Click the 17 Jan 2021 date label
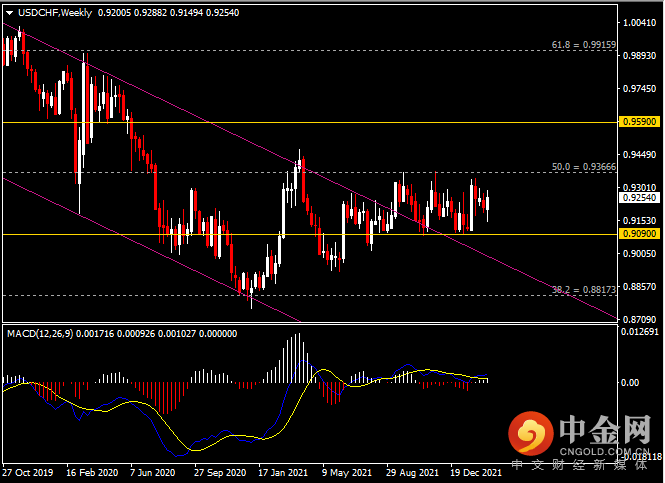This screenshot has width=665, height=483. click(283, 472)
